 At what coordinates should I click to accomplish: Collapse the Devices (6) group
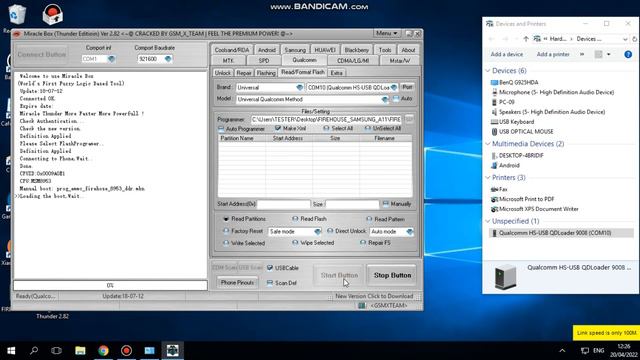(x=488, y=71)
